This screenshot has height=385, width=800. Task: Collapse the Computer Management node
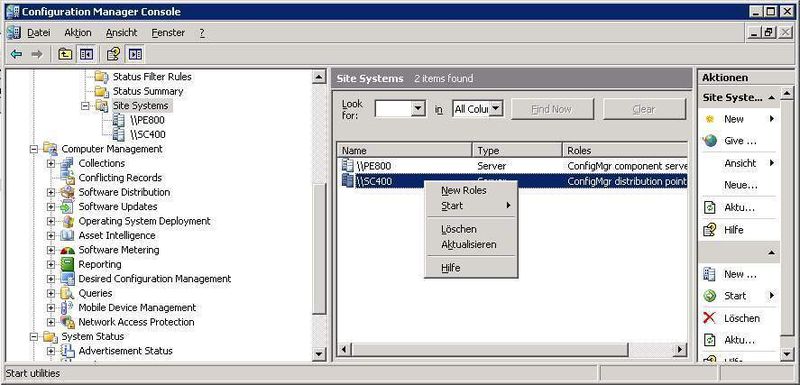34,149
